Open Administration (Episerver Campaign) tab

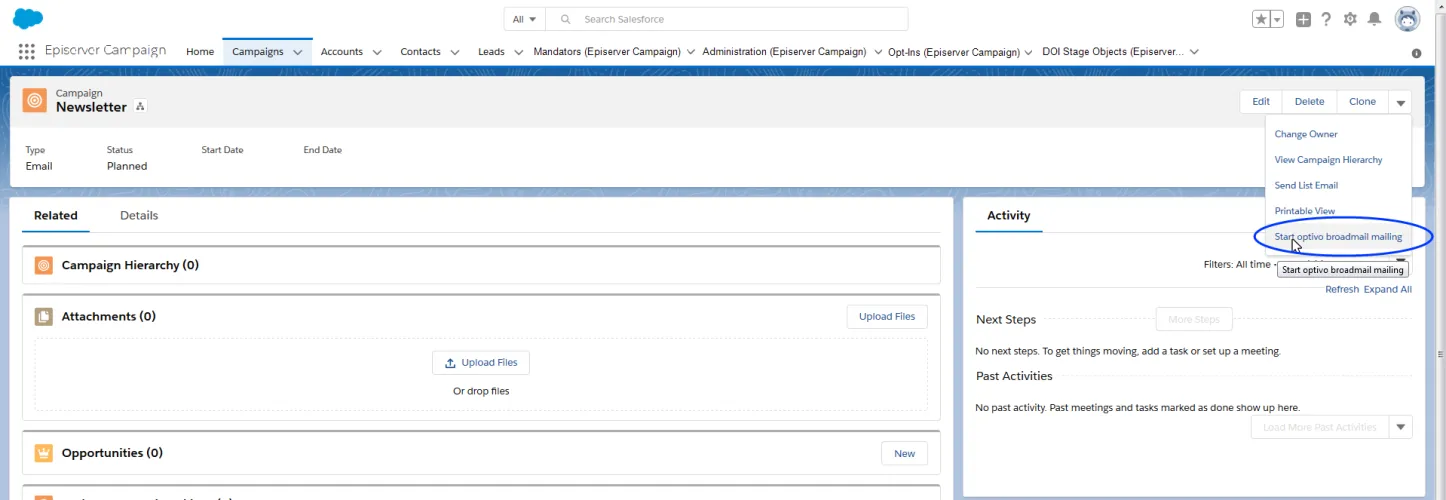pos(784,52)
